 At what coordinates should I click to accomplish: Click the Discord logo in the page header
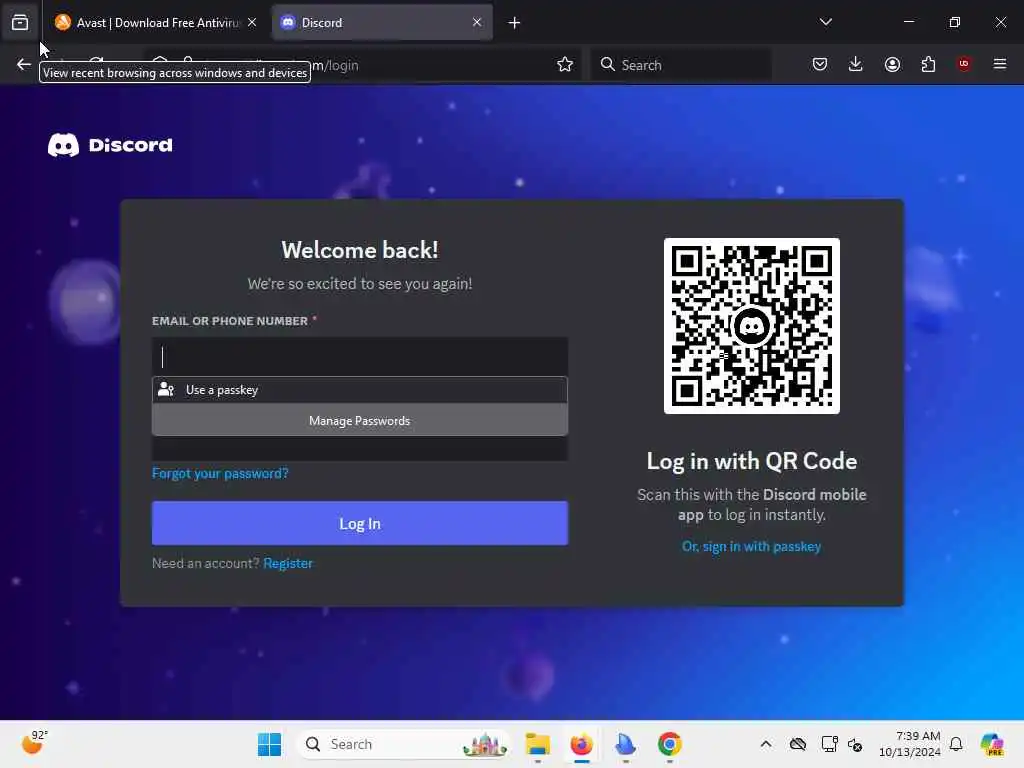click(110, 145)
